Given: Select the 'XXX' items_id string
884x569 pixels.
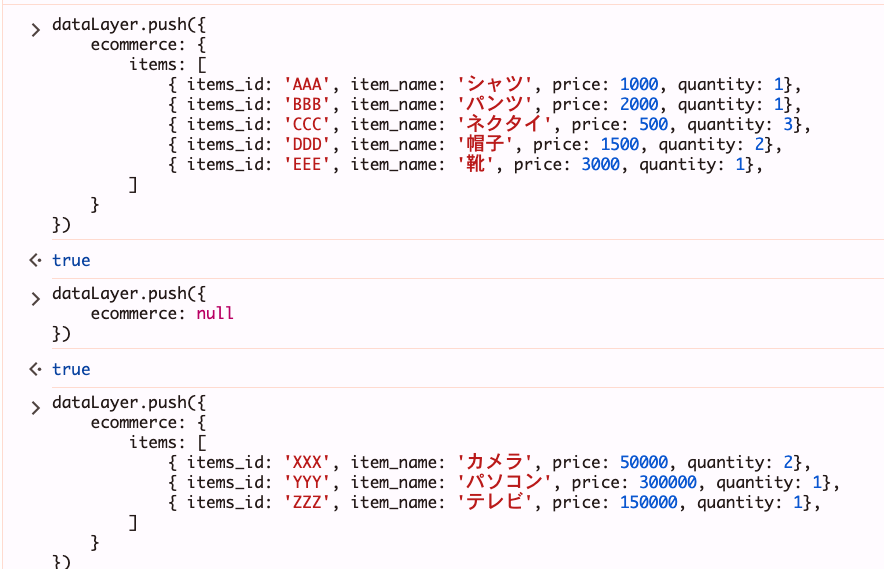Looking at the screenshot, I should click(307, 462).
